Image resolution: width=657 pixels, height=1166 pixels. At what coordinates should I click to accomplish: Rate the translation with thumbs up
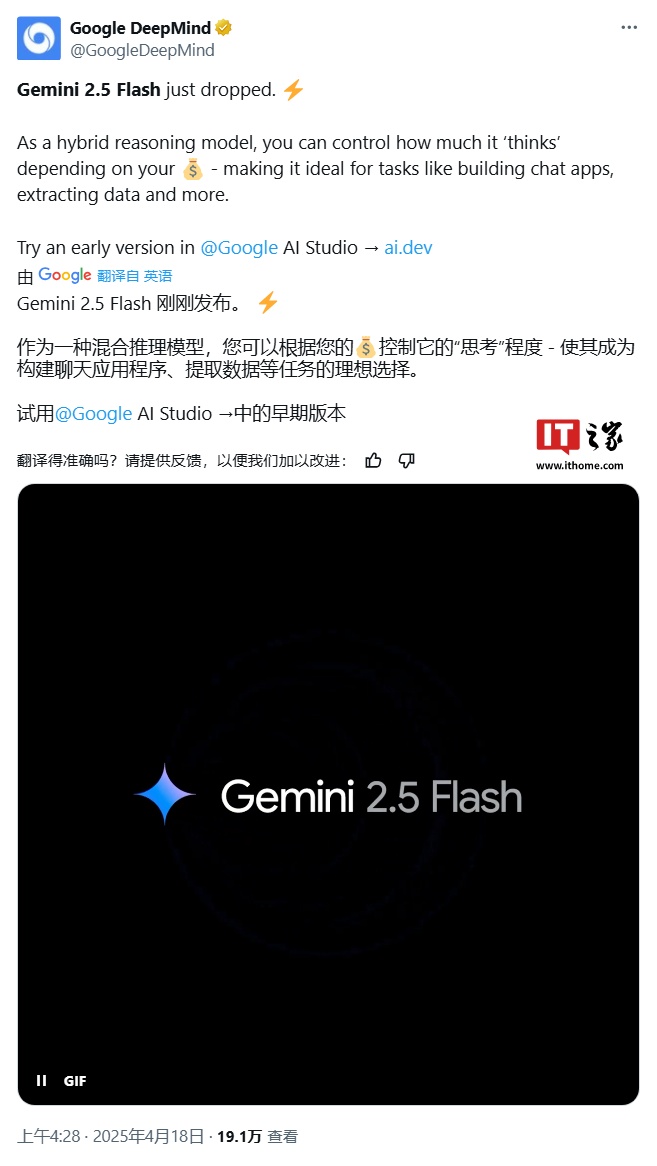coord(373,460)
